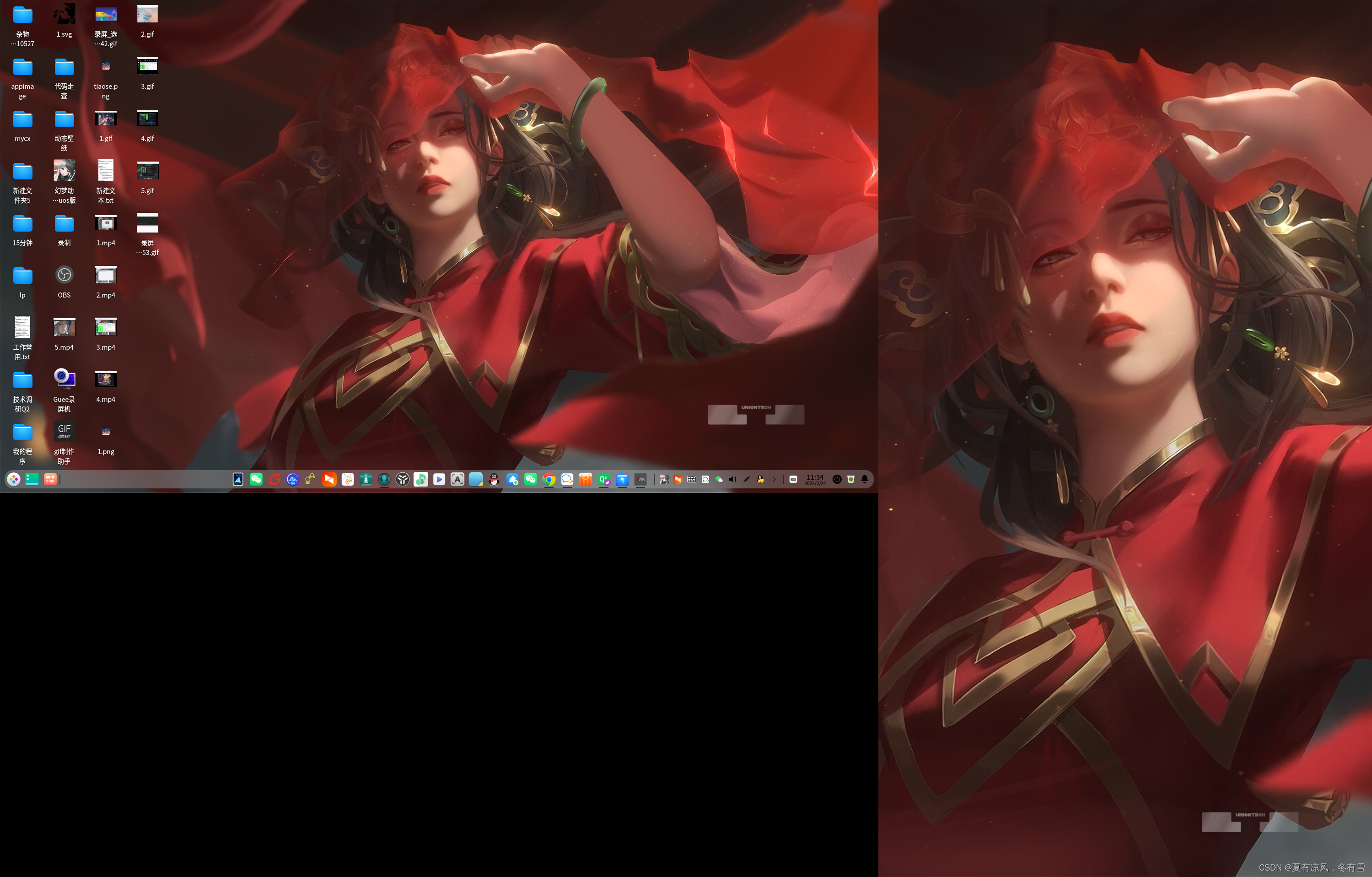The width and height of the screenshot is (1372, 877).
Task: Open the trash bin in dock
Action: (850, 480)
